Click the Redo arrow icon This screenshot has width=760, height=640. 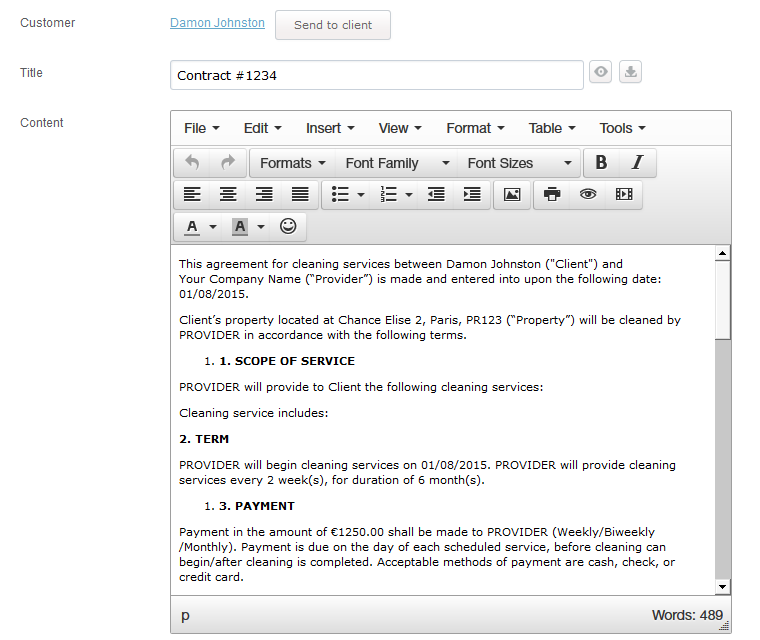[228, 162]
